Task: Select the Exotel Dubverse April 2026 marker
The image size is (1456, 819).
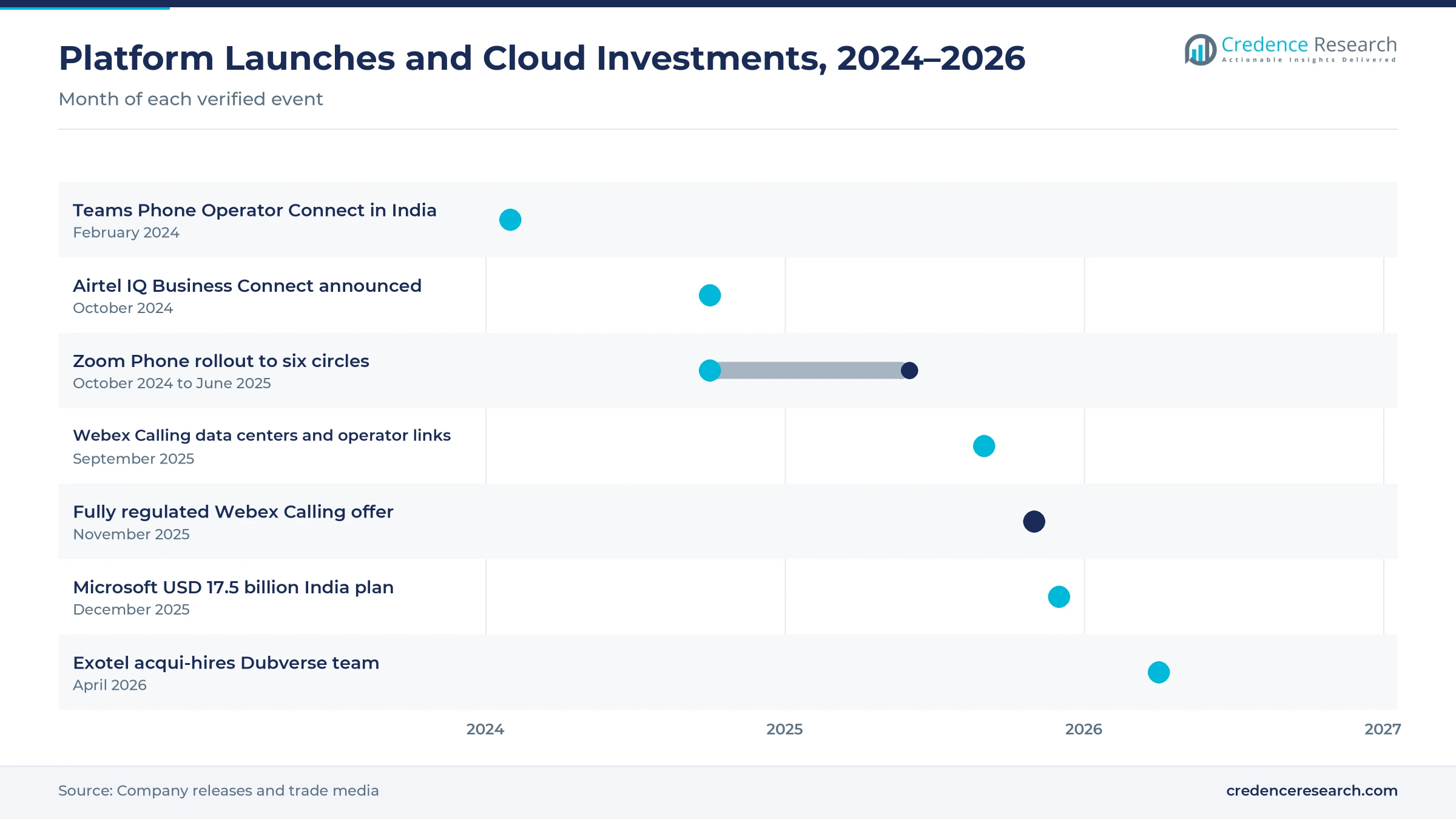Action: (1159, 672)
